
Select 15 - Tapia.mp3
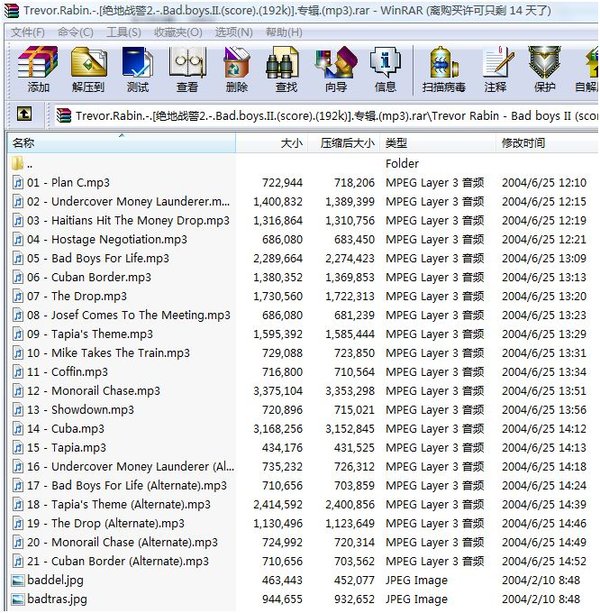point(66,448)
